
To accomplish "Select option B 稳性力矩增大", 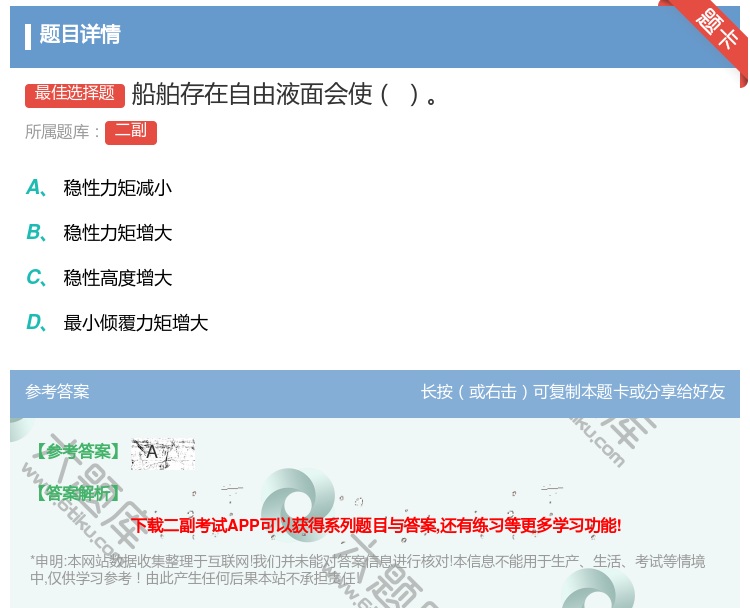I will click(x=99, y=233).
